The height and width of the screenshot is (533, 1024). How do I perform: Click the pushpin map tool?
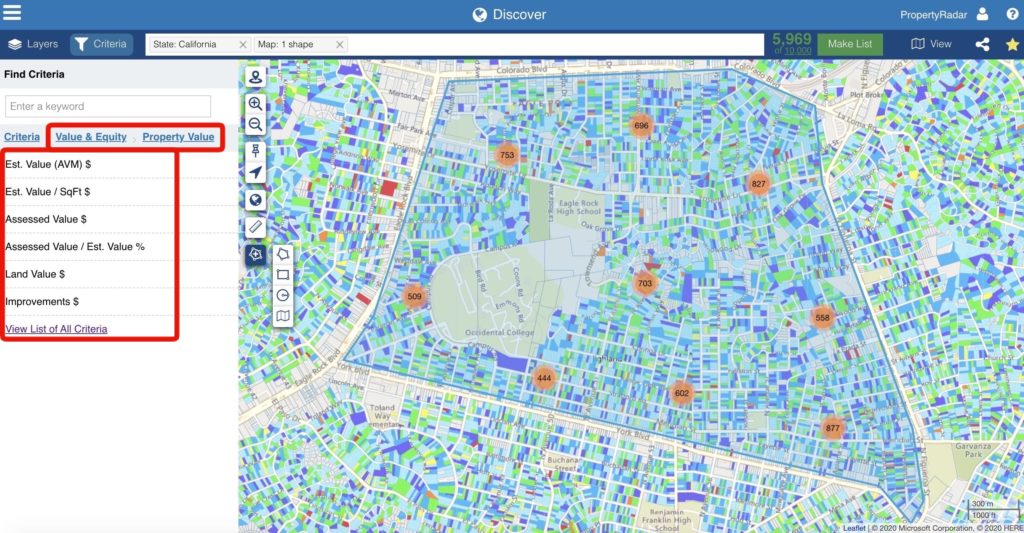pos(255,151)
